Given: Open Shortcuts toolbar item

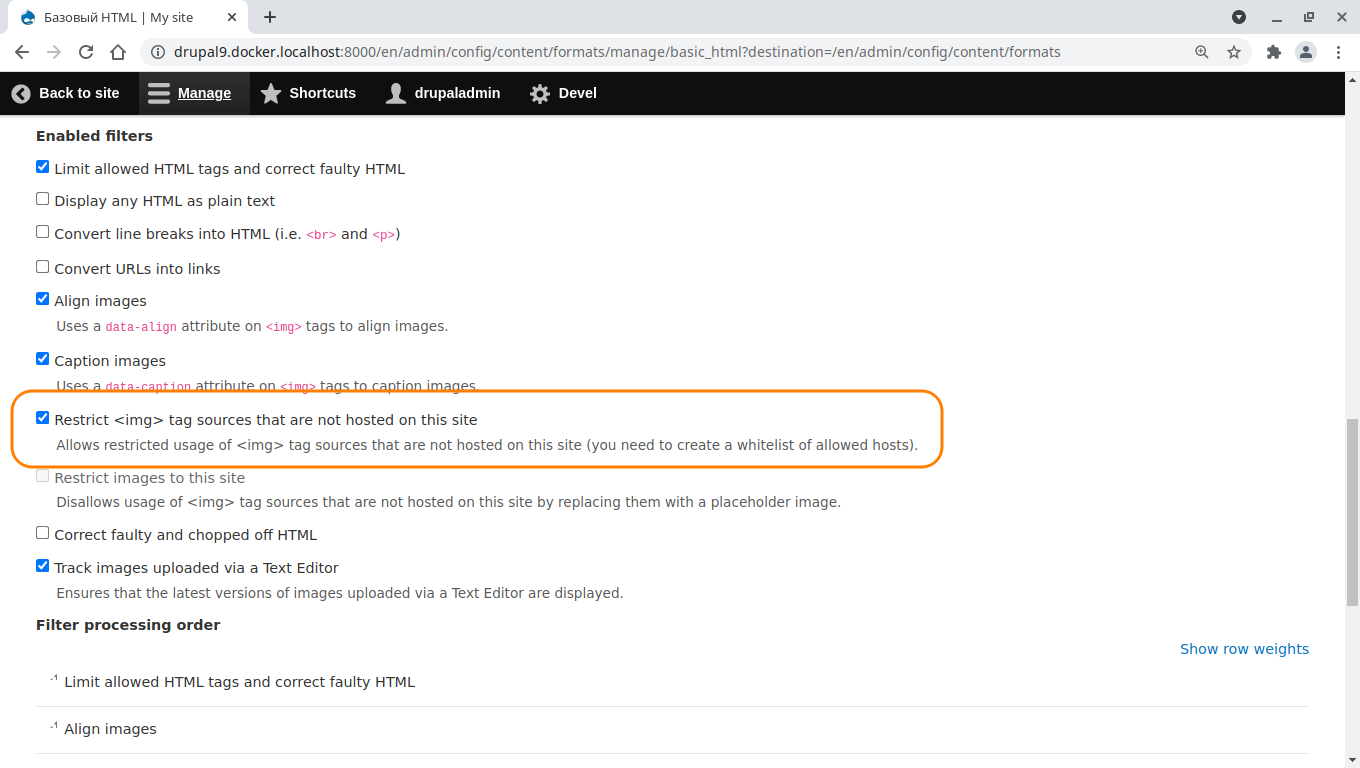Looking at the screenshot, I should click(x=308, y=93).
